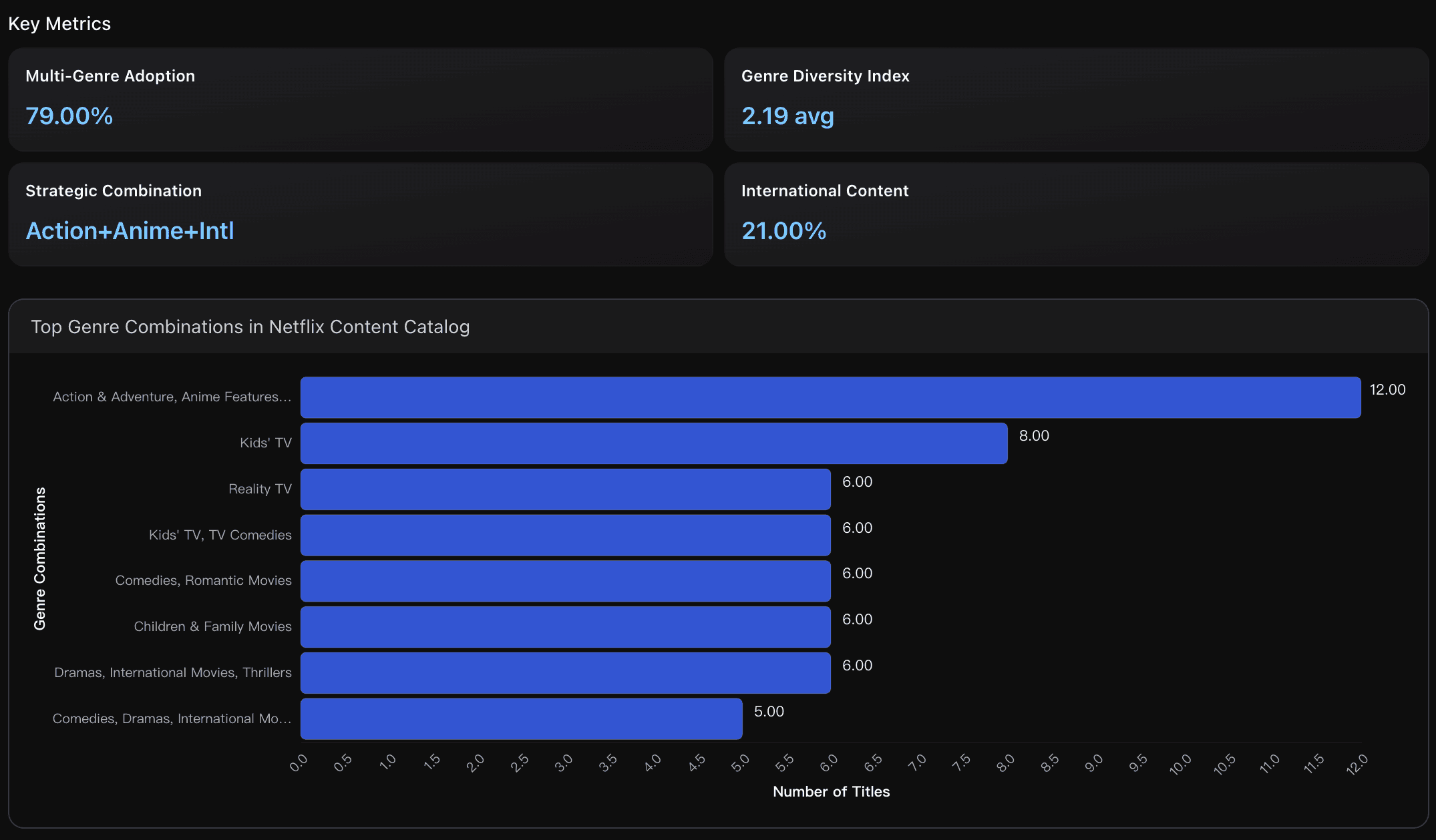Image resolution: width=1436 pixels, height=840 pixels.
Task: Click the 79.00% adoption value
Action: pos(69,116)
